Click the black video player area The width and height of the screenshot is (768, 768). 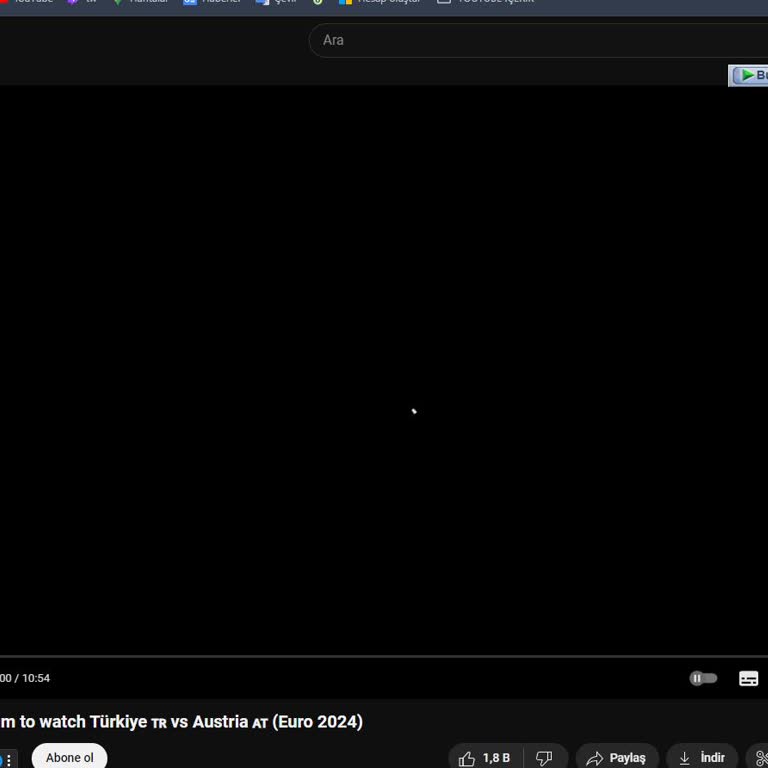(384, 370)
